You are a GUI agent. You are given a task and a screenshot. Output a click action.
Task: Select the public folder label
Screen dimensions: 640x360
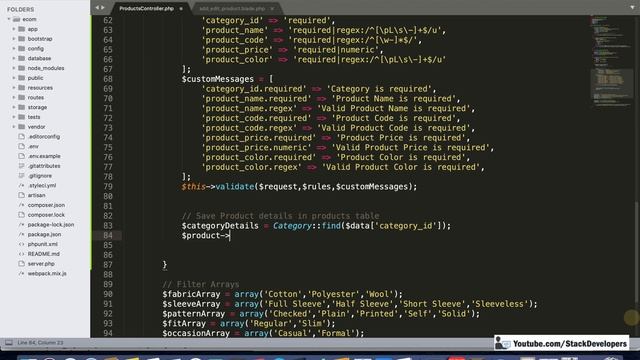point(35,78)
